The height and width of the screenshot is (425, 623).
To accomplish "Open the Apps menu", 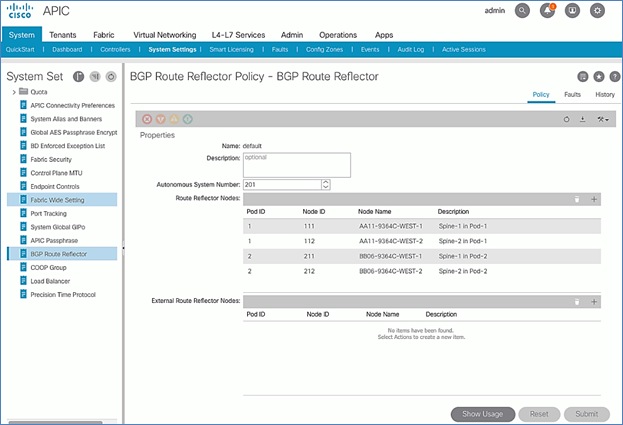I will pos(383,35).
